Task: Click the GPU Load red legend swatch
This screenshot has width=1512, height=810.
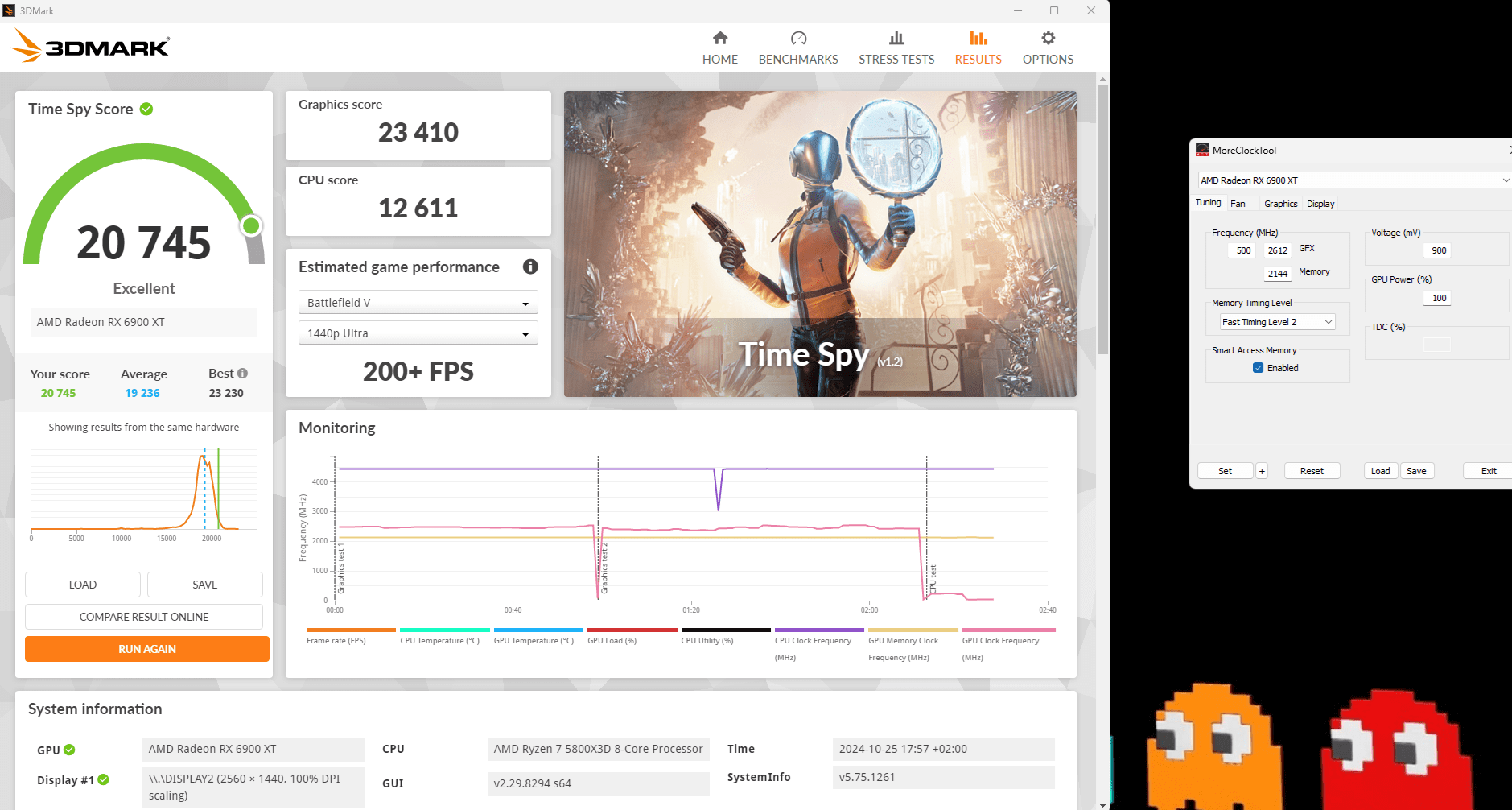Action: pos(632,630)
